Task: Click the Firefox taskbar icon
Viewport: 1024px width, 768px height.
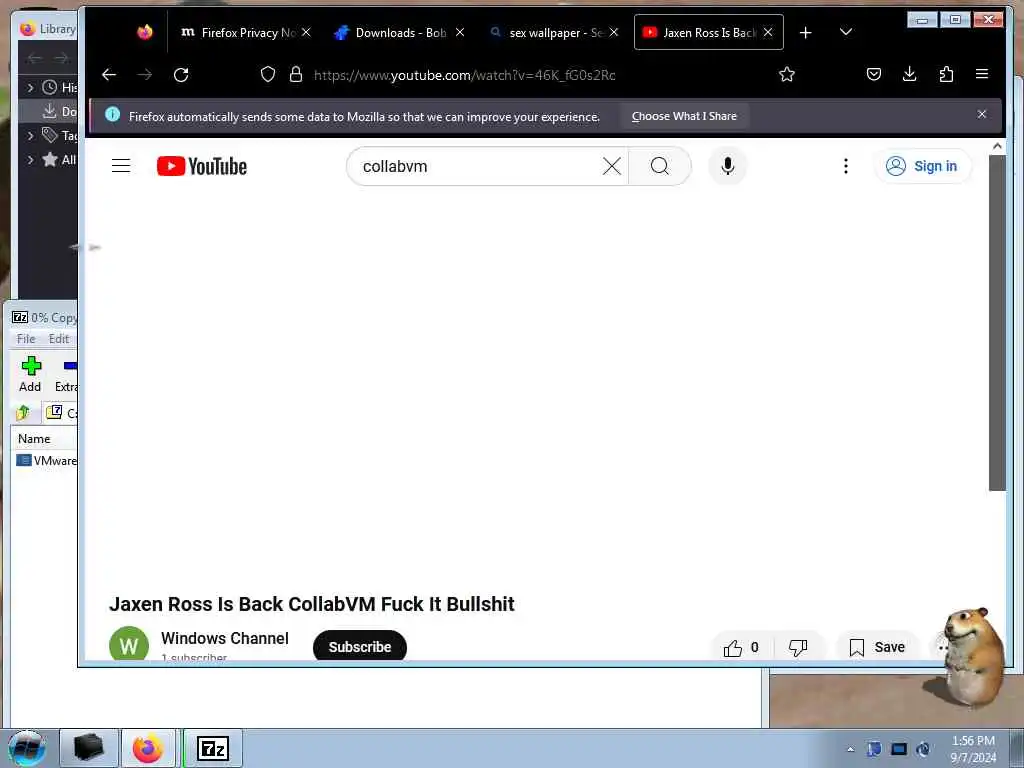Action: (148, 748)
